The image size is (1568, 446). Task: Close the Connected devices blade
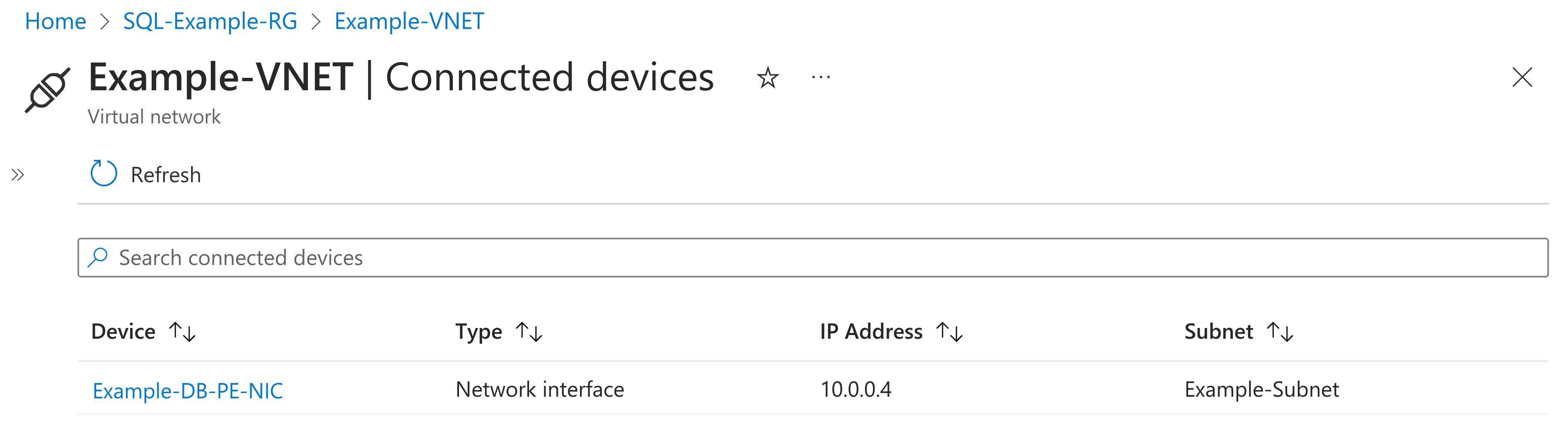pos(1522,77)
